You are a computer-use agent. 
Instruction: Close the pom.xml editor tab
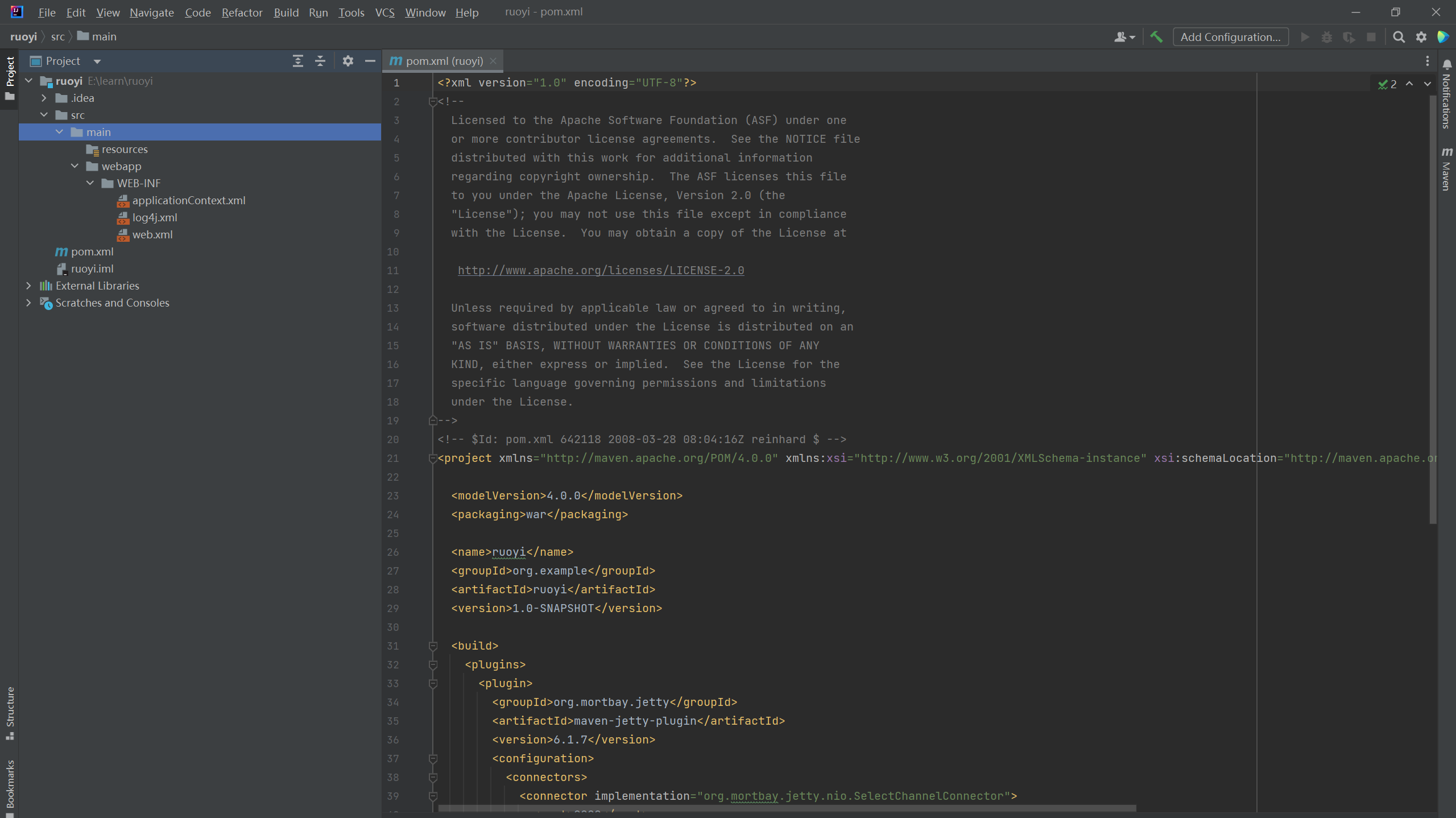tap(493, 61)
